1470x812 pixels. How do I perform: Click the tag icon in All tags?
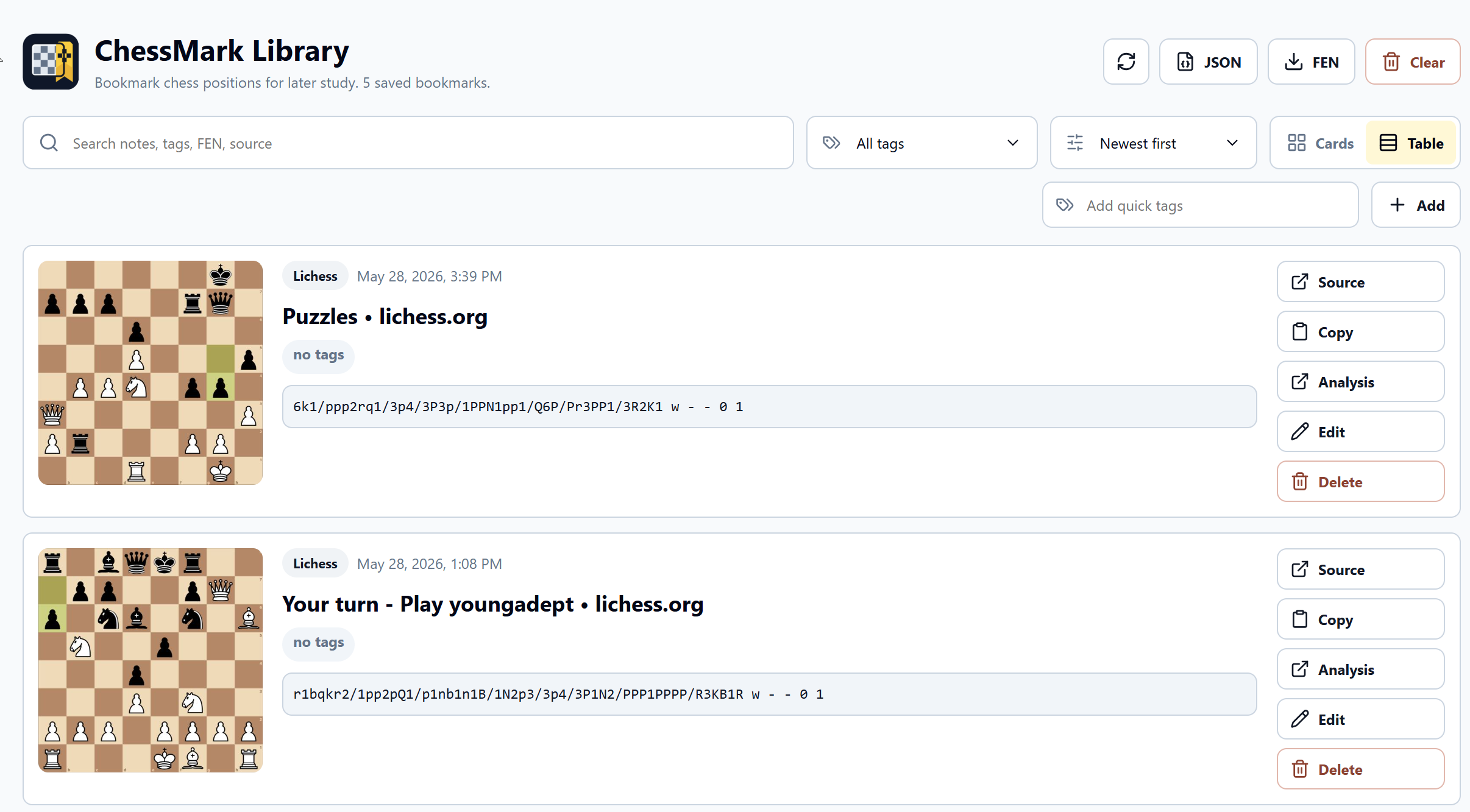[831, 143]
